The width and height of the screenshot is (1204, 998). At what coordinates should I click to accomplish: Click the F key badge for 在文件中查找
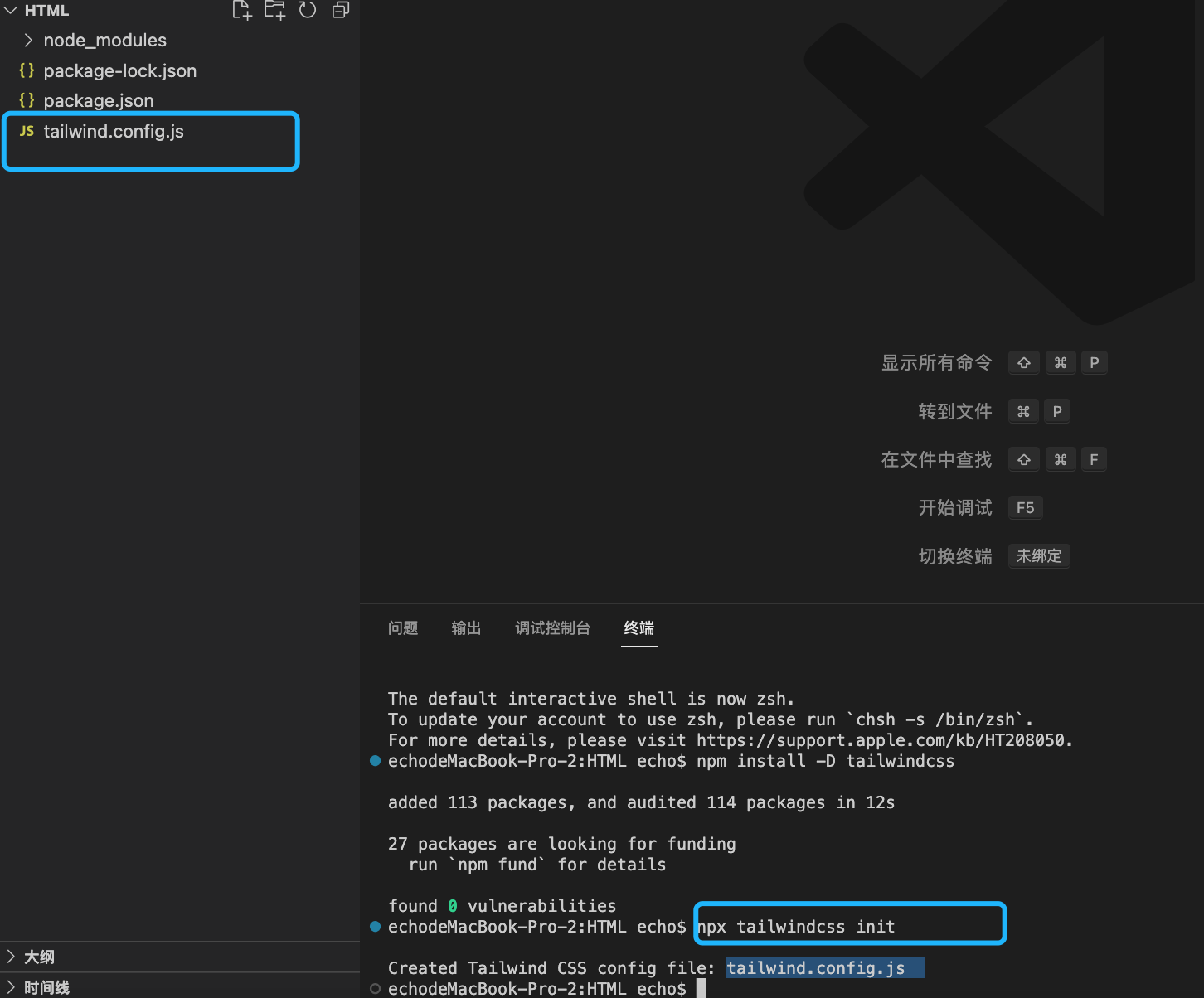[1094, 459]
